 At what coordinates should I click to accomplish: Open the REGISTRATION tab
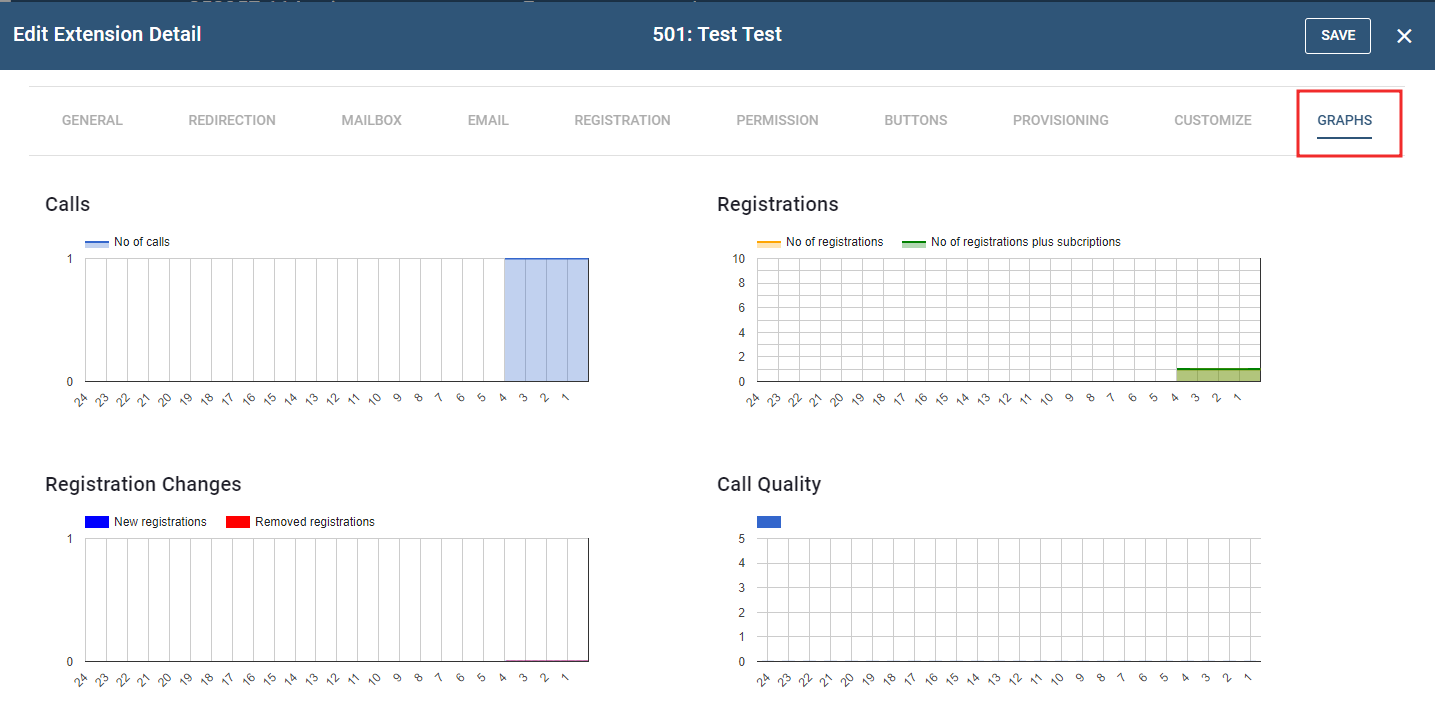coord(622,120)
